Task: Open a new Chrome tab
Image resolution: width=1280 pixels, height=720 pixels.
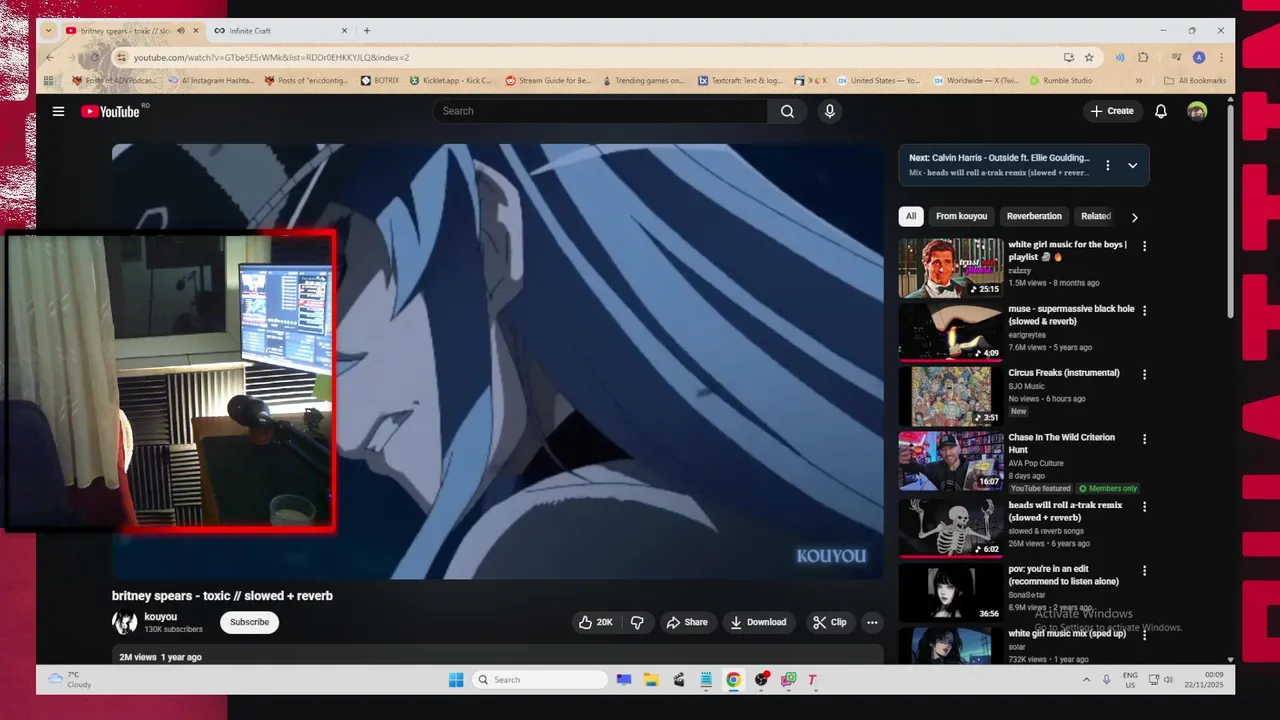Action: click(367, 31)
